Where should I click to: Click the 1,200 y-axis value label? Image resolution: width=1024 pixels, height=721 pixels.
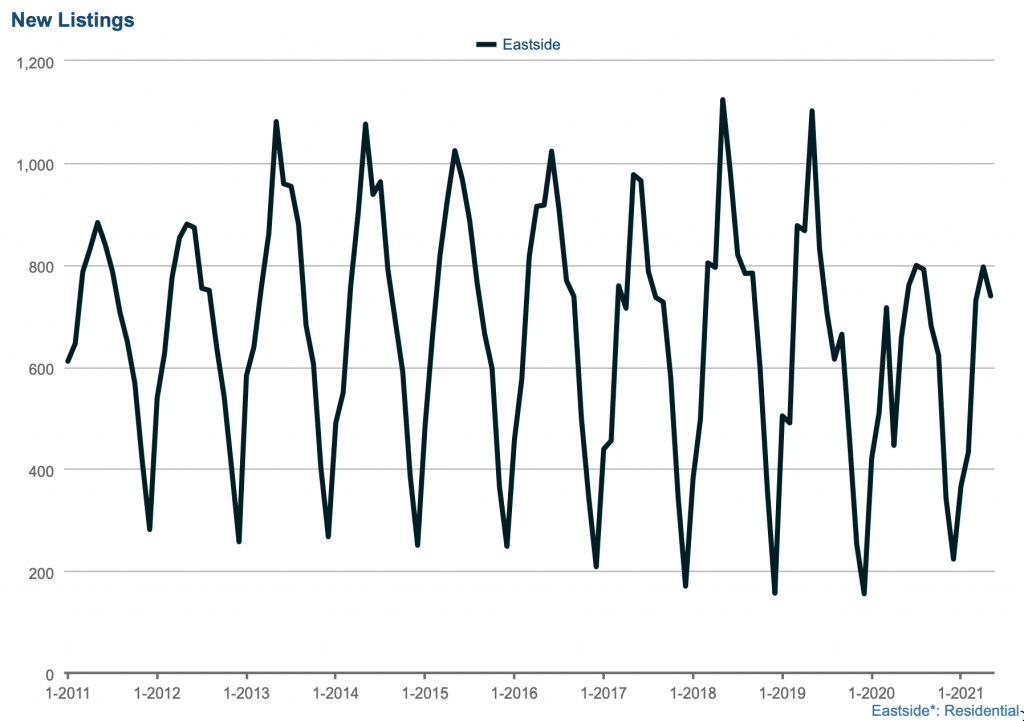pos(35,62)
